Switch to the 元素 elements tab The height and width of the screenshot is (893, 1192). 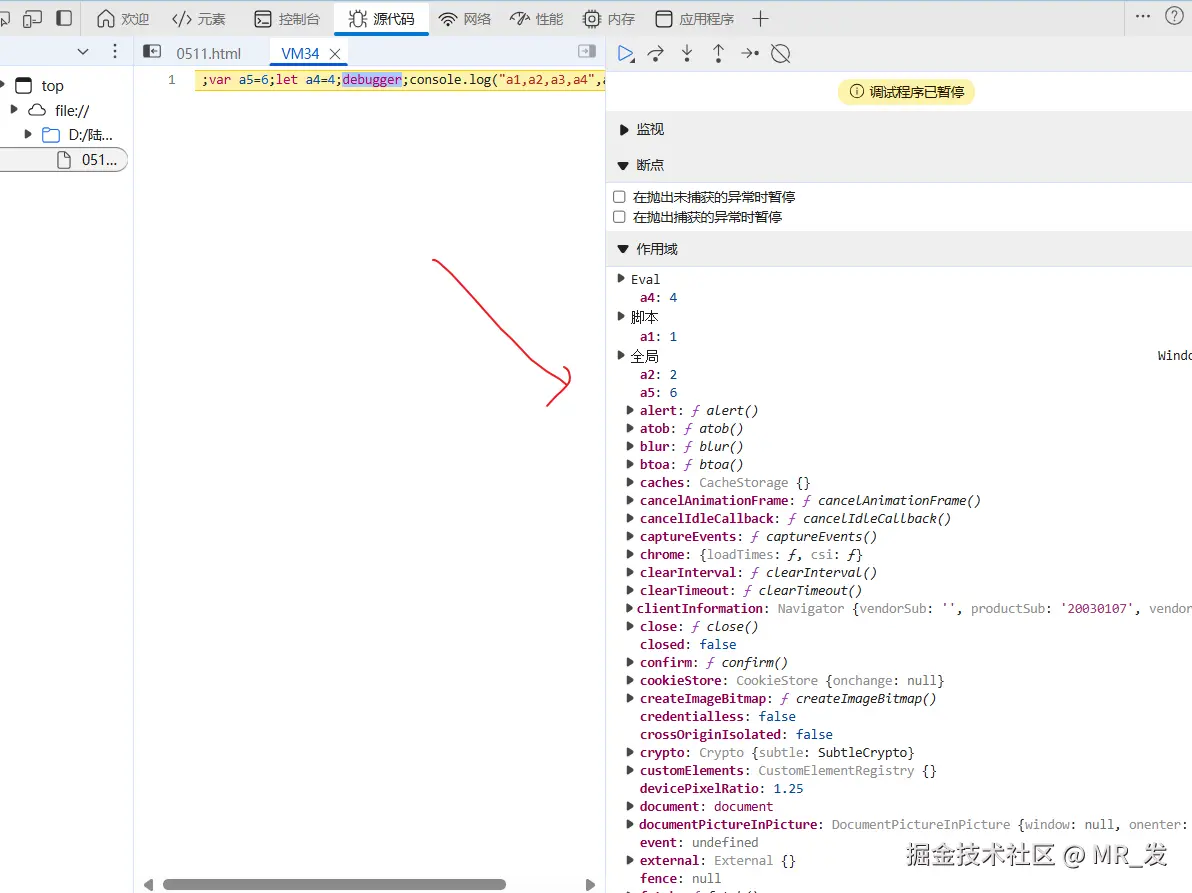point(199,19)
